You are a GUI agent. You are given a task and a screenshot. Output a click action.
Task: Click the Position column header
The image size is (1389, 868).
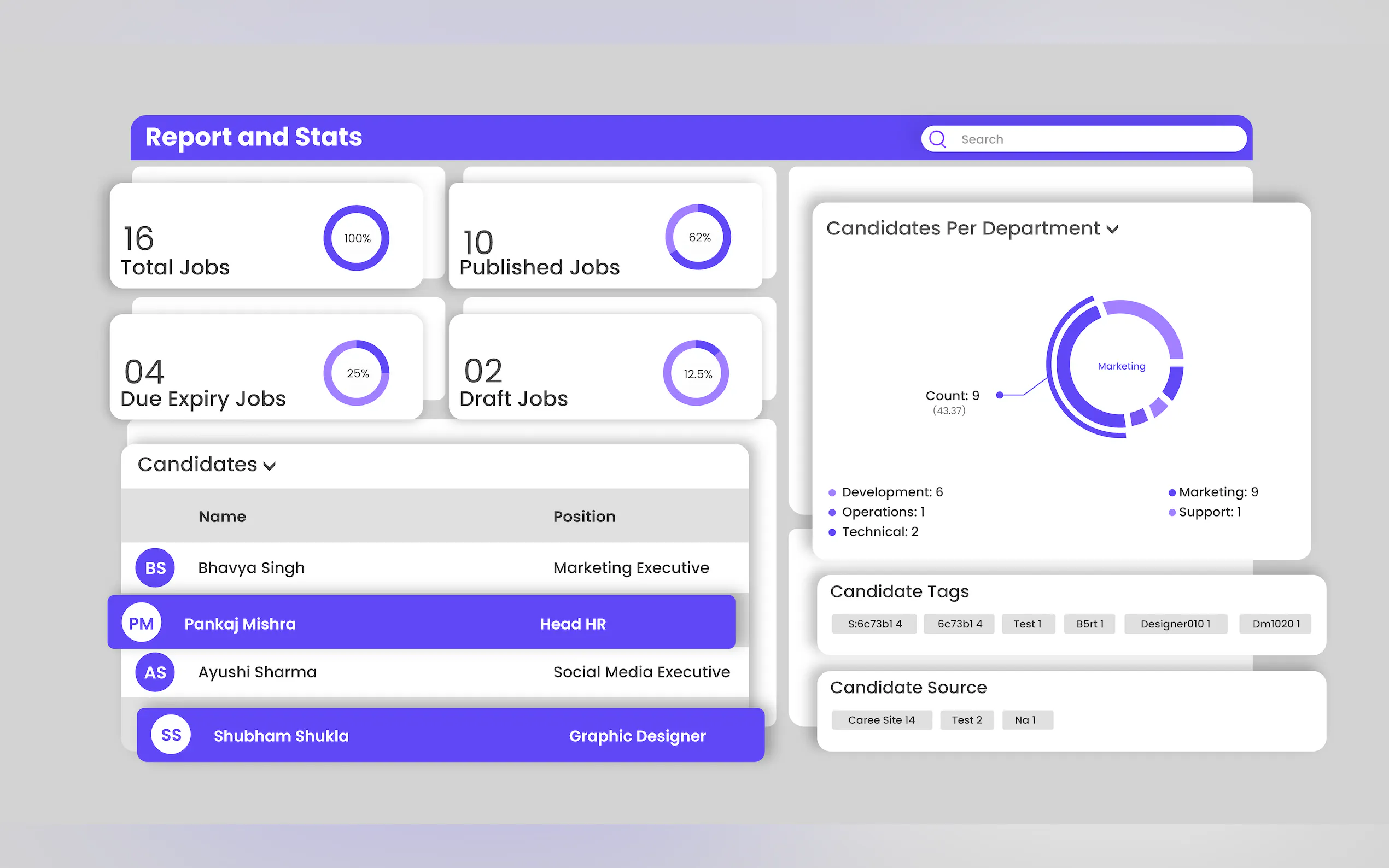pyautogui.click(x=584, y=517)
